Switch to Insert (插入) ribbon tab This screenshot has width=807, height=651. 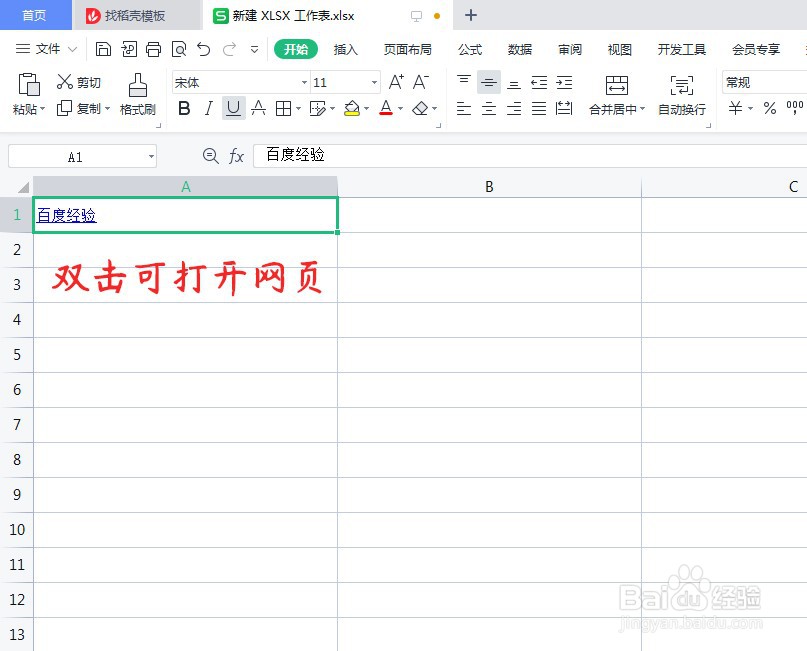click(x=345, y=49)
